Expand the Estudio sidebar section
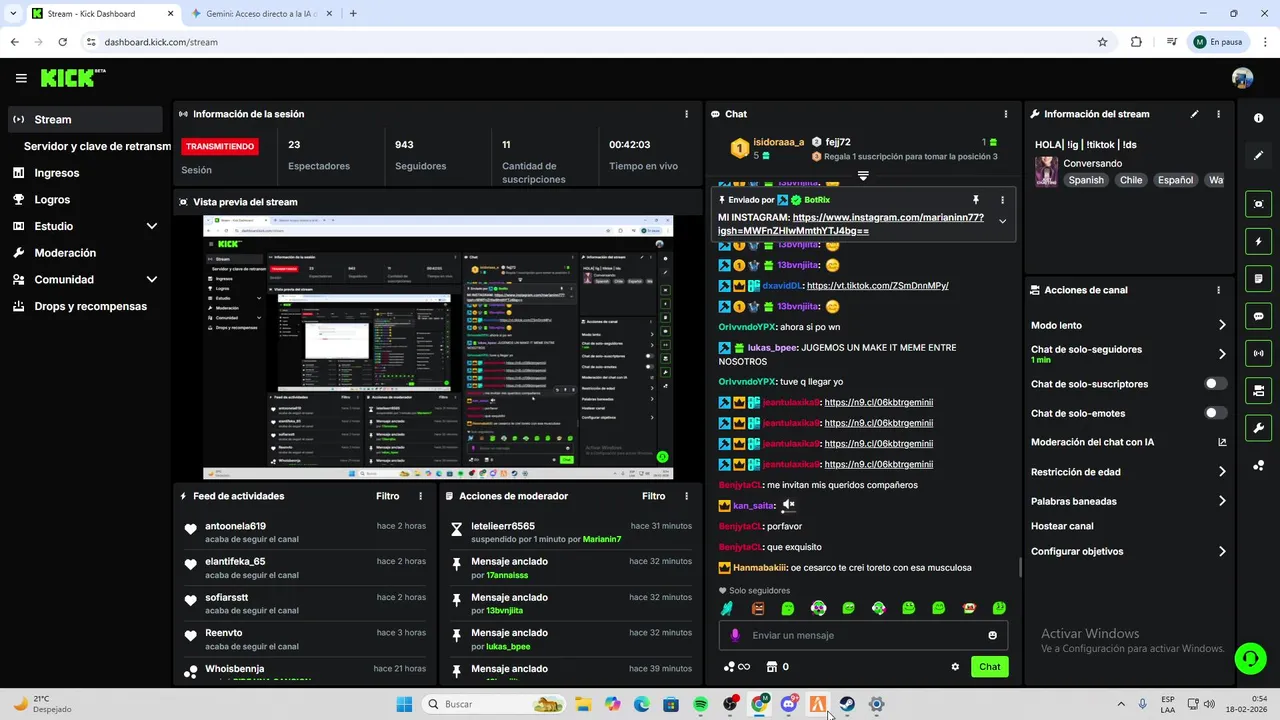1280x720 pixels. point(152,226)
